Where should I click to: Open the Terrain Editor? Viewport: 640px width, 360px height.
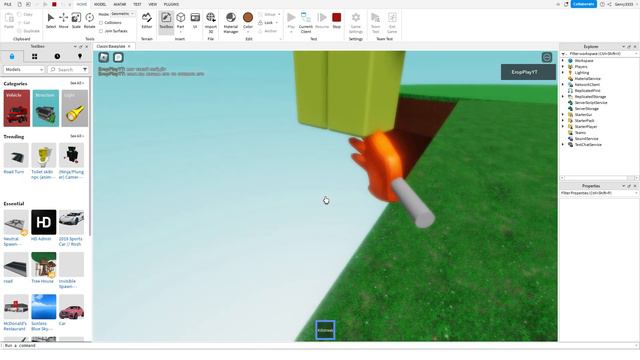coord(147,21)
